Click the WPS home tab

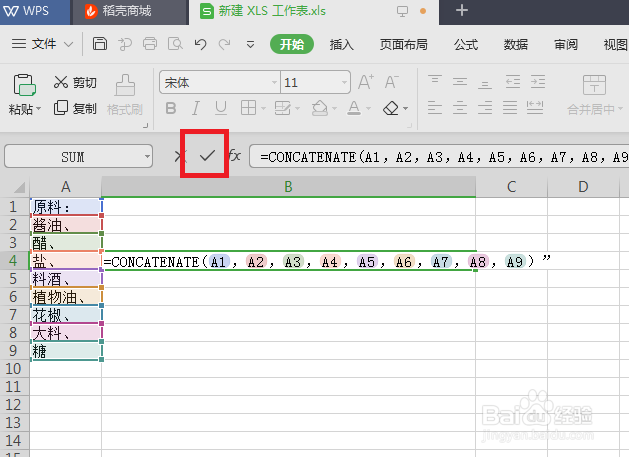click(35, 12)
